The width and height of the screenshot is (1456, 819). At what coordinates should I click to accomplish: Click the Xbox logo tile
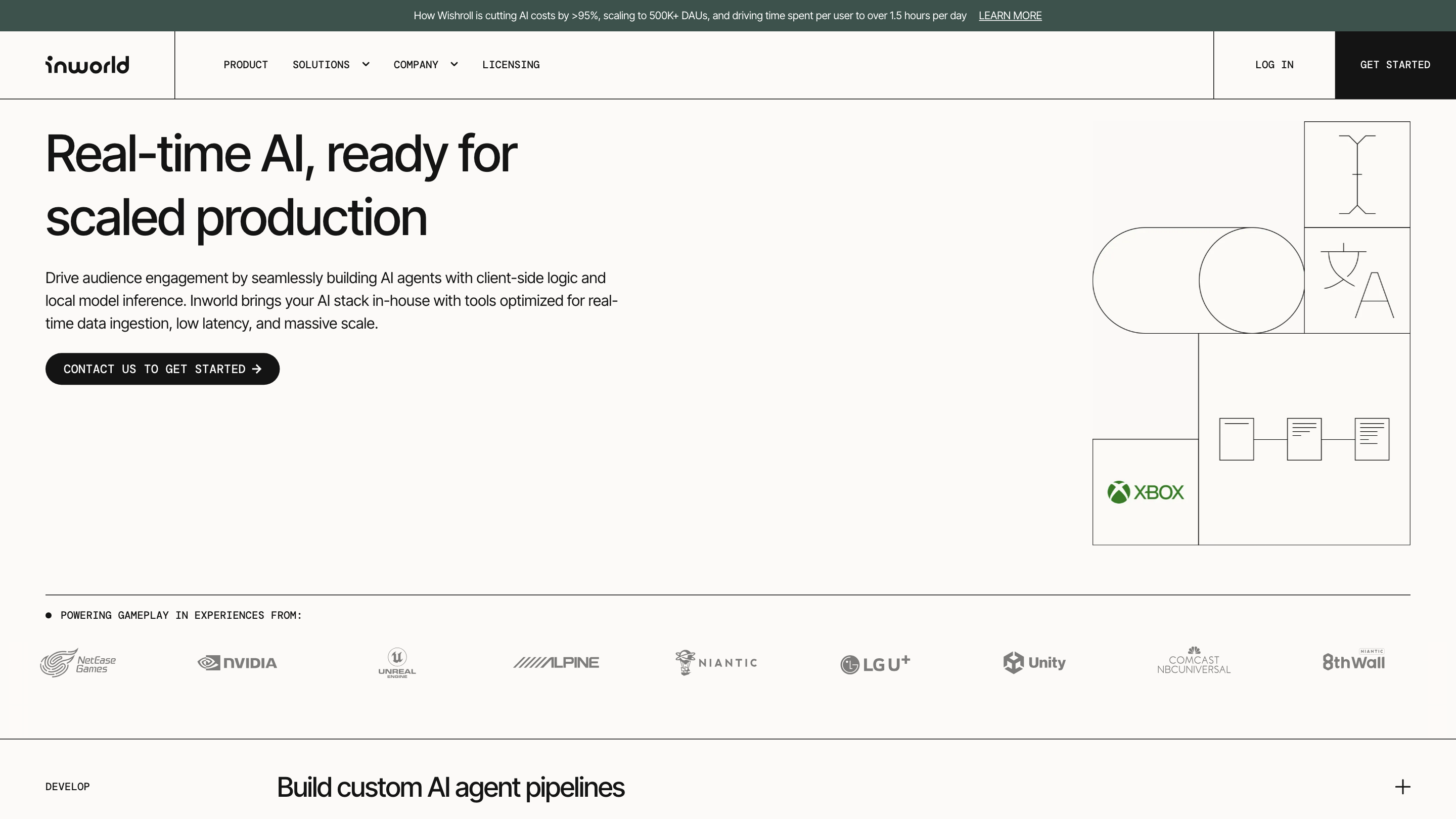coord(1145,492)
